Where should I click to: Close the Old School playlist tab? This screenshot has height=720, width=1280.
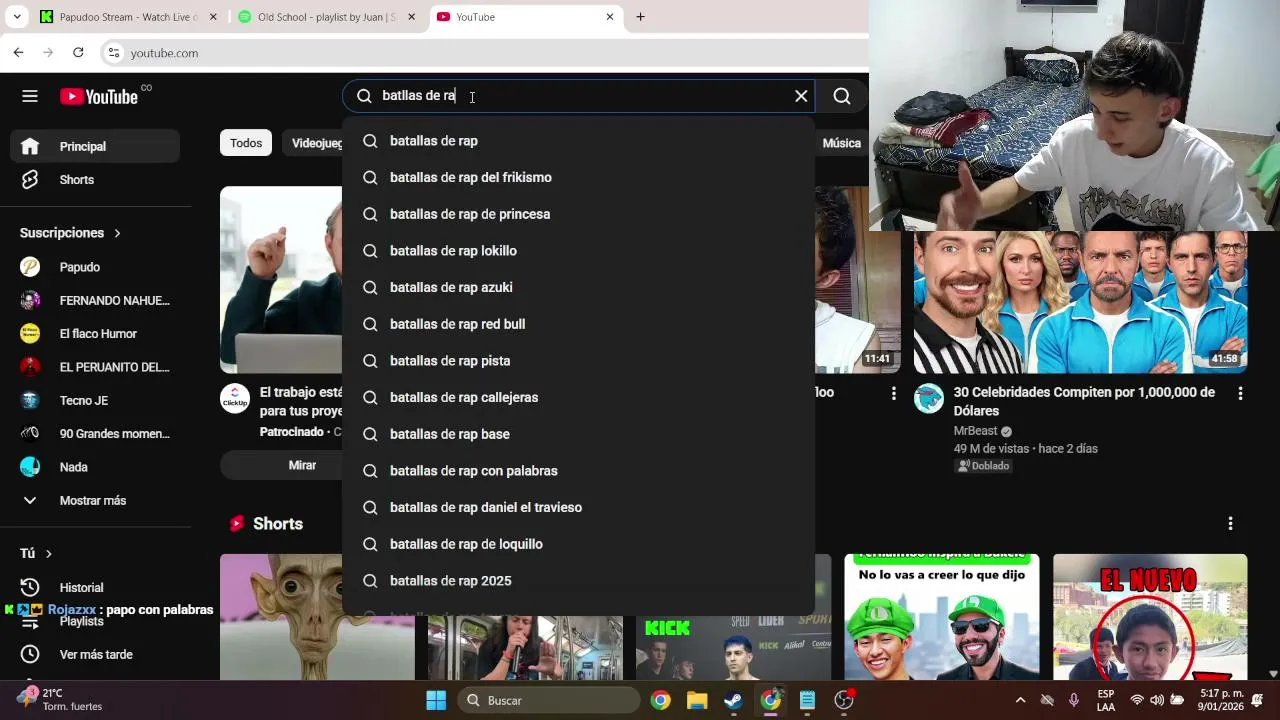tap(411, 17)
